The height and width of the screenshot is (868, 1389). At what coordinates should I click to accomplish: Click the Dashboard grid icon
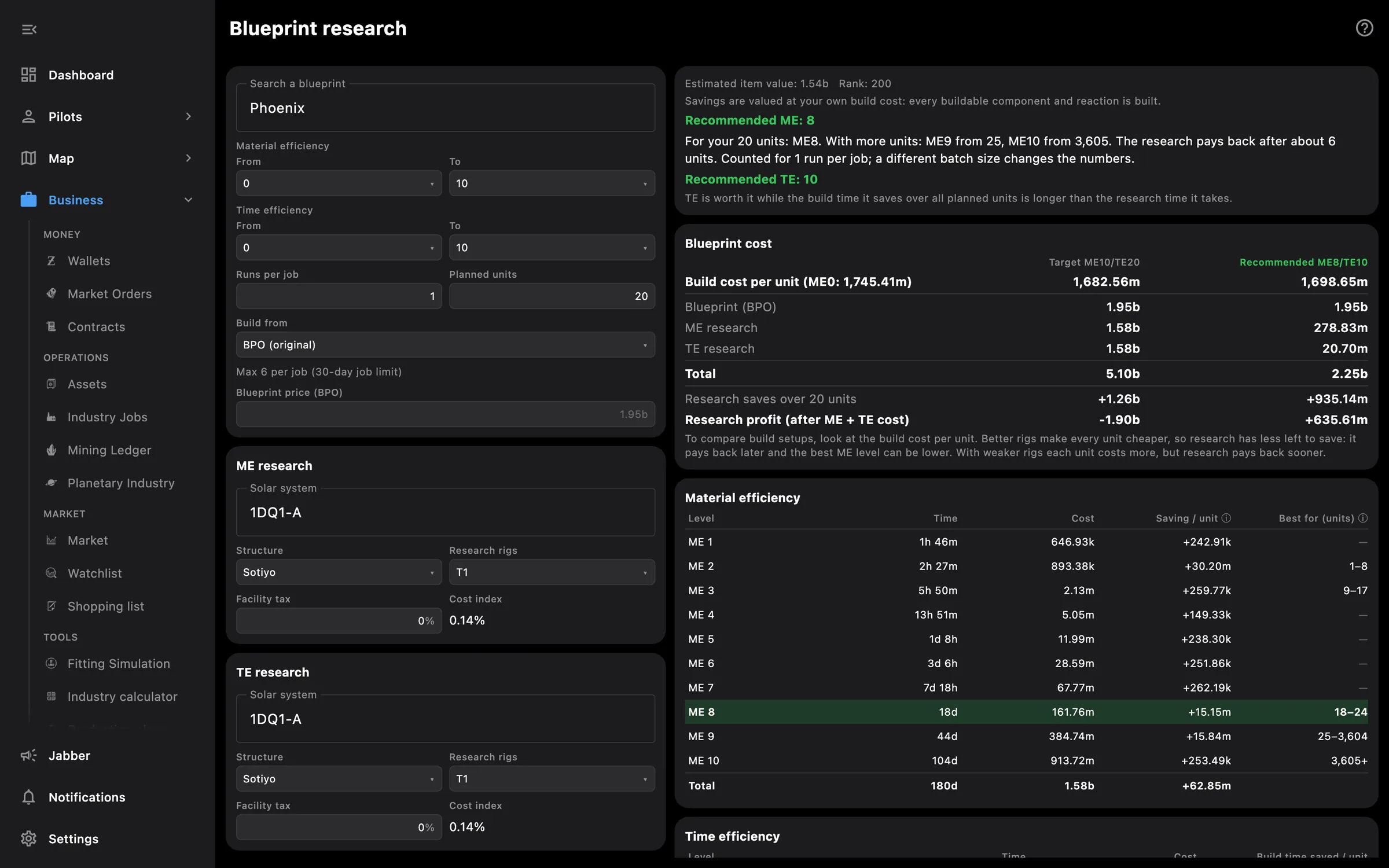click(x=28, y=75)
